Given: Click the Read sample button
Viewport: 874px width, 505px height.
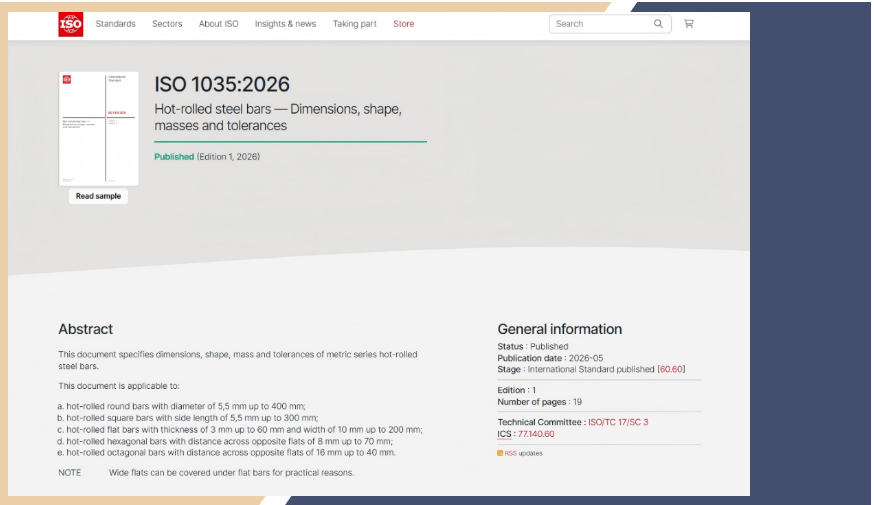Looking at the screenshot, I should coord(98,196).
